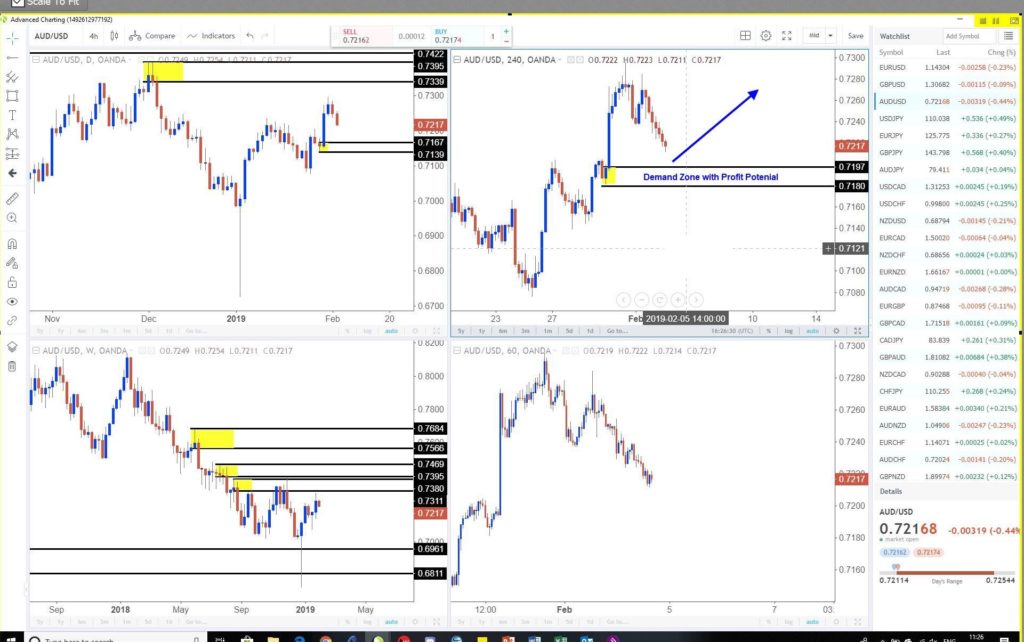Click the zoom in magnifier tool
Viewport: 1024px width, 642px height.
[12, 217]
